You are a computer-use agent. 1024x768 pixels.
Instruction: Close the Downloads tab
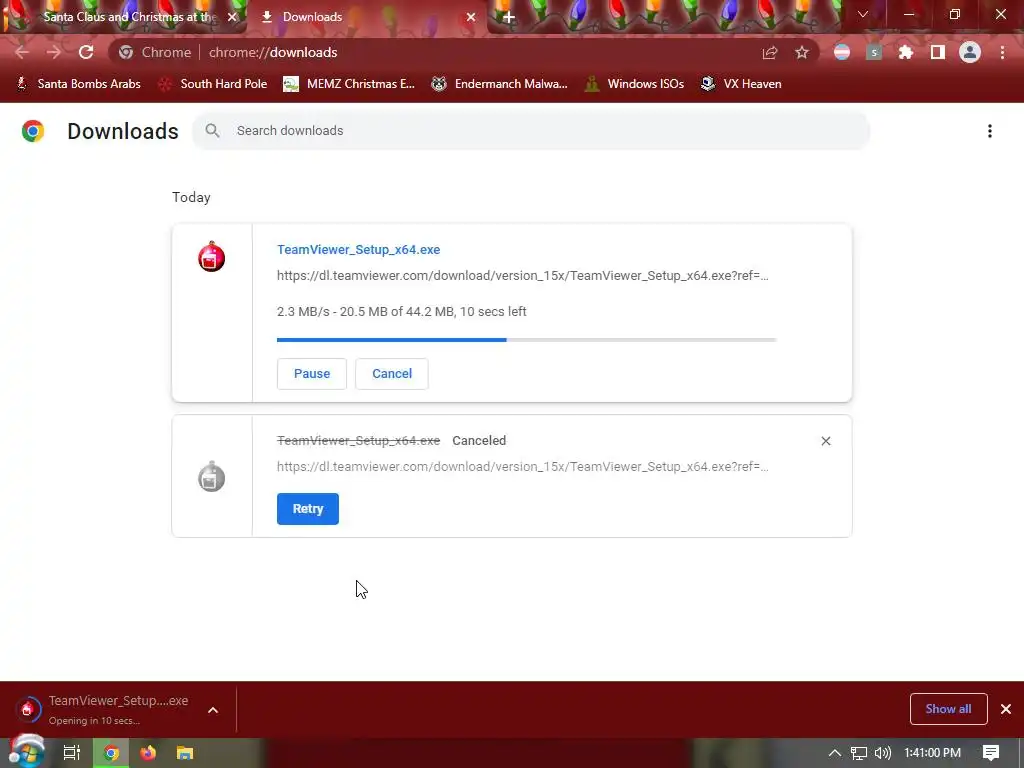(471, 17)
